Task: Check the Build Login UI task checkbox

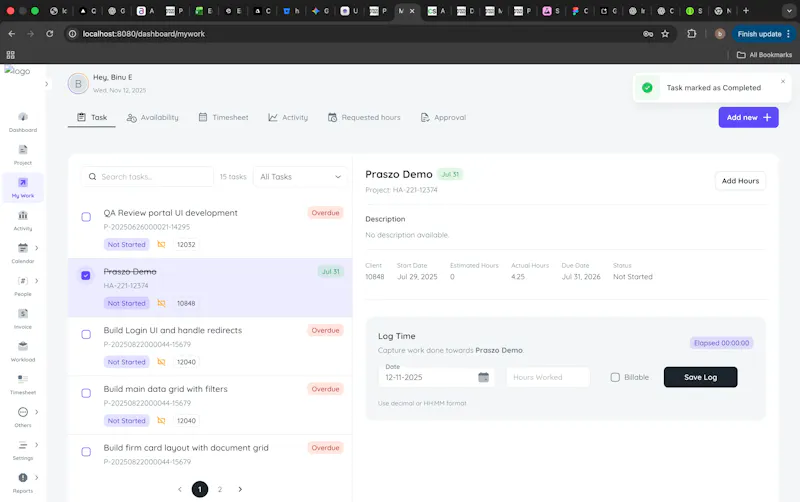Action: click(x=86, y=334)
